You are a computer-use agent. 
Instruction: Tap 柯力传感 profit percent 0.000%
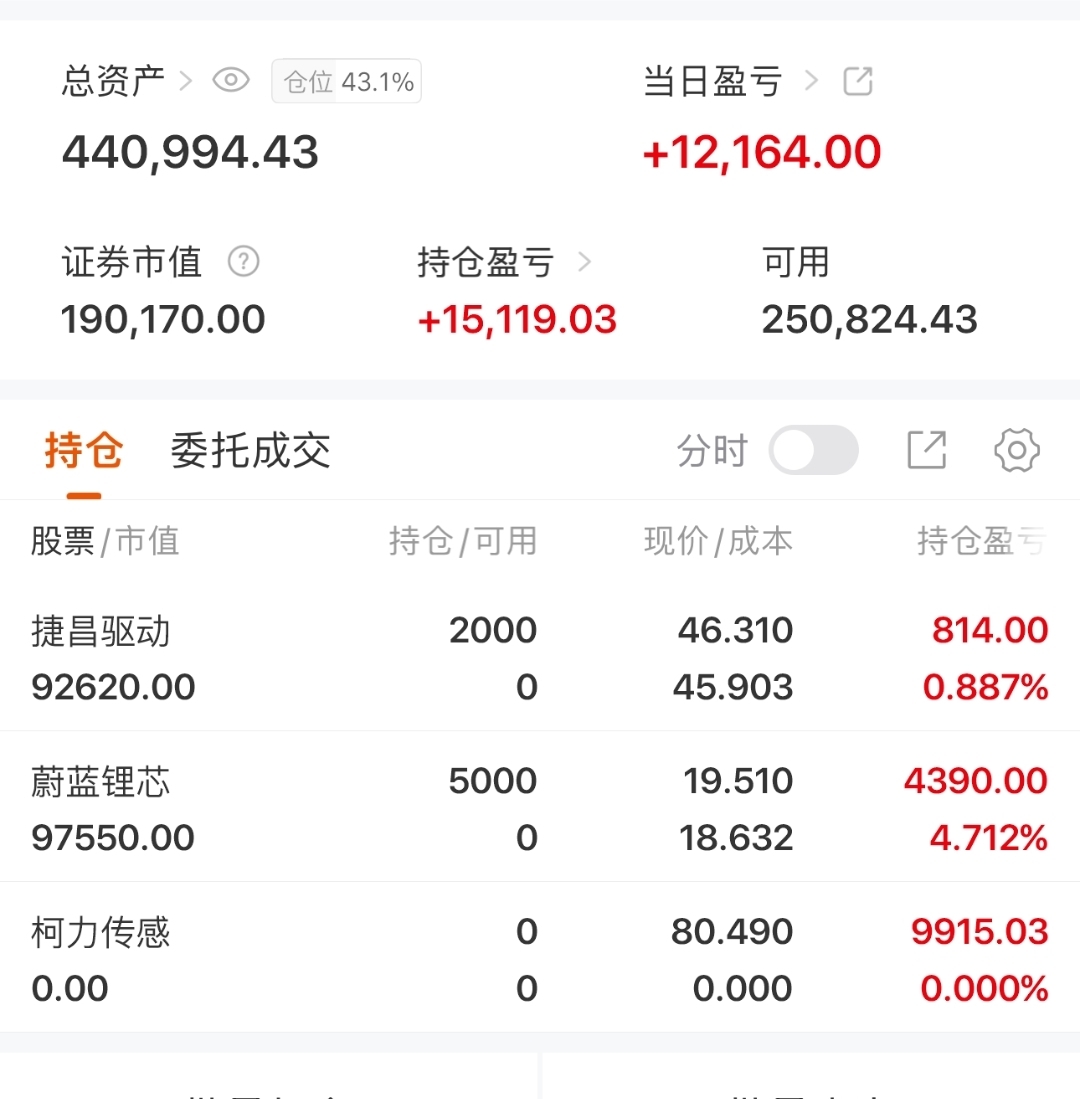(x=984, y=988)
